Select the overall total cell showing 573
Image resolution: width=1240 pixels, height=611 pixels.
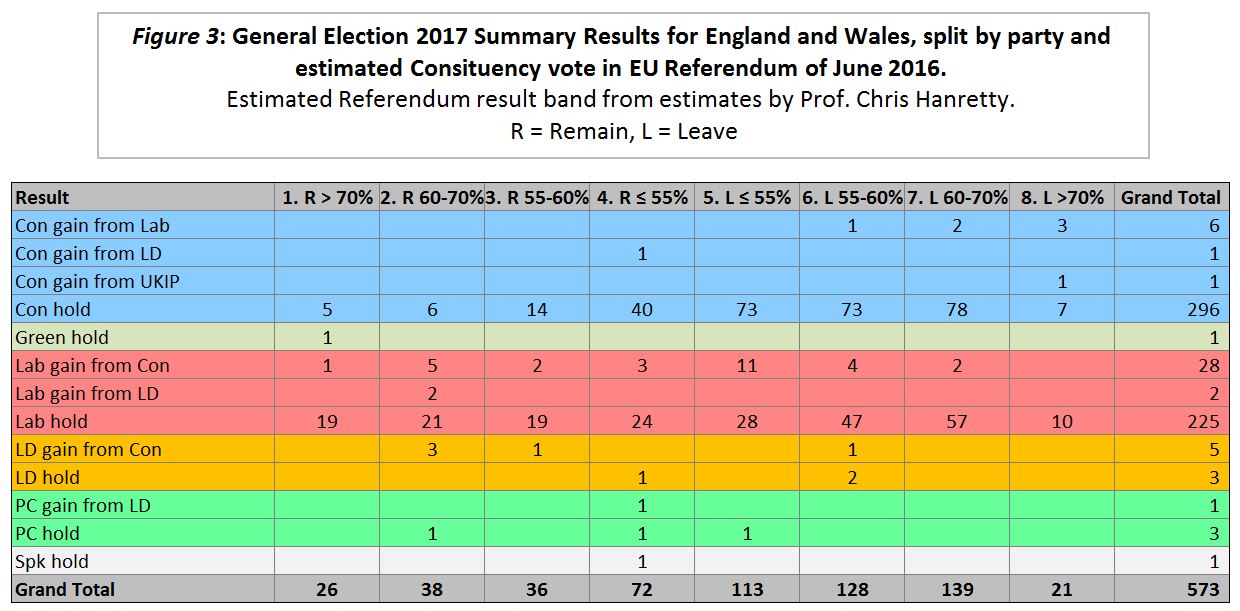click(1204, 590)
